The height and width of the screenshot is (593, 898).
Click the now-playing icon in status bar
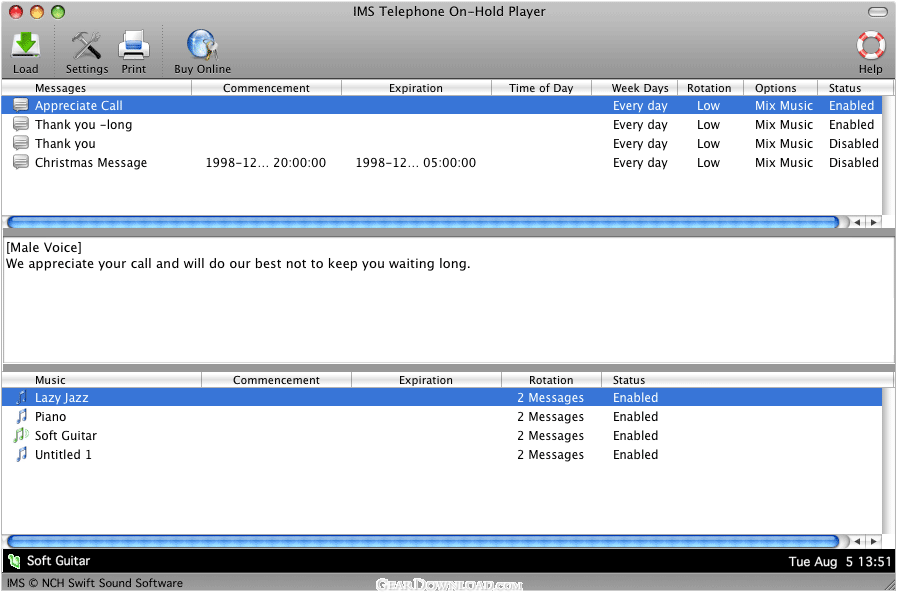tap(14, 561)
